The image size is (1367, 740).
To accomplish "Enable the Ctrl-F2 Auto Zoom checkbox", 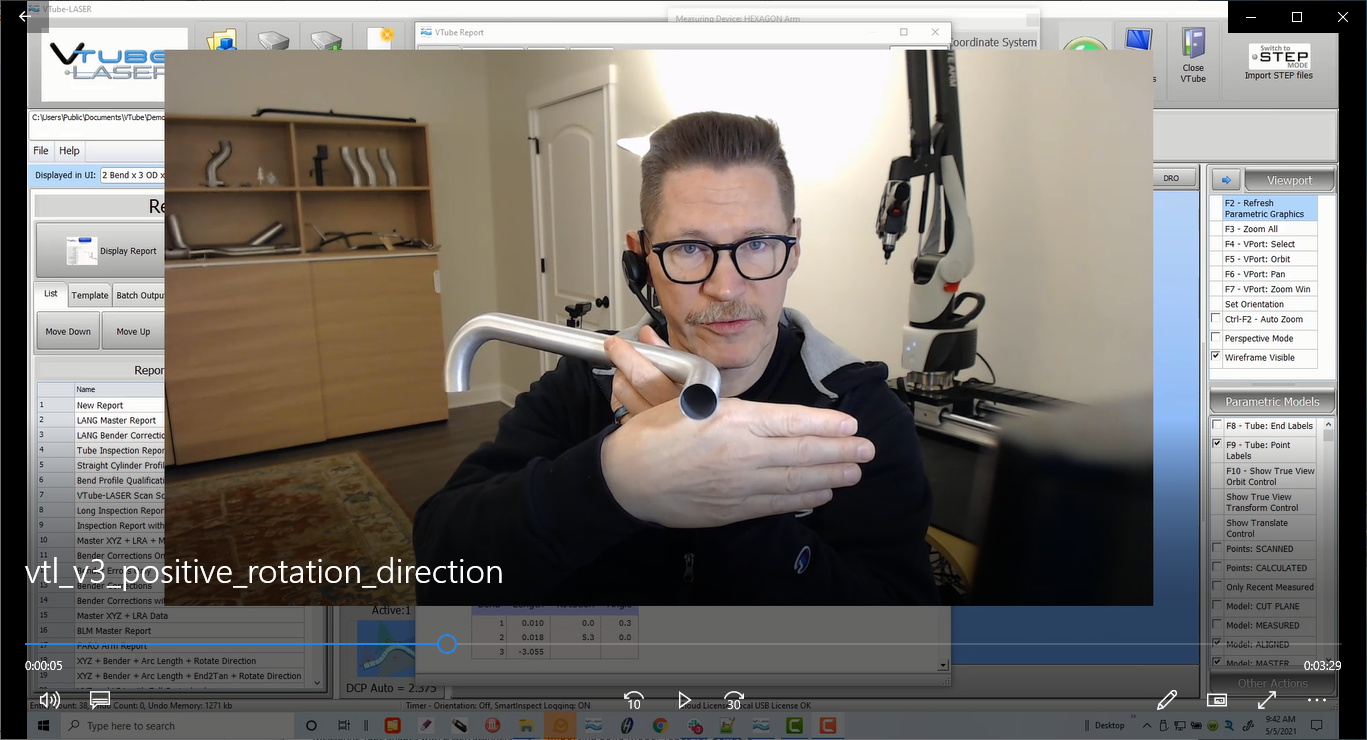I will (x=1216, y=319).
